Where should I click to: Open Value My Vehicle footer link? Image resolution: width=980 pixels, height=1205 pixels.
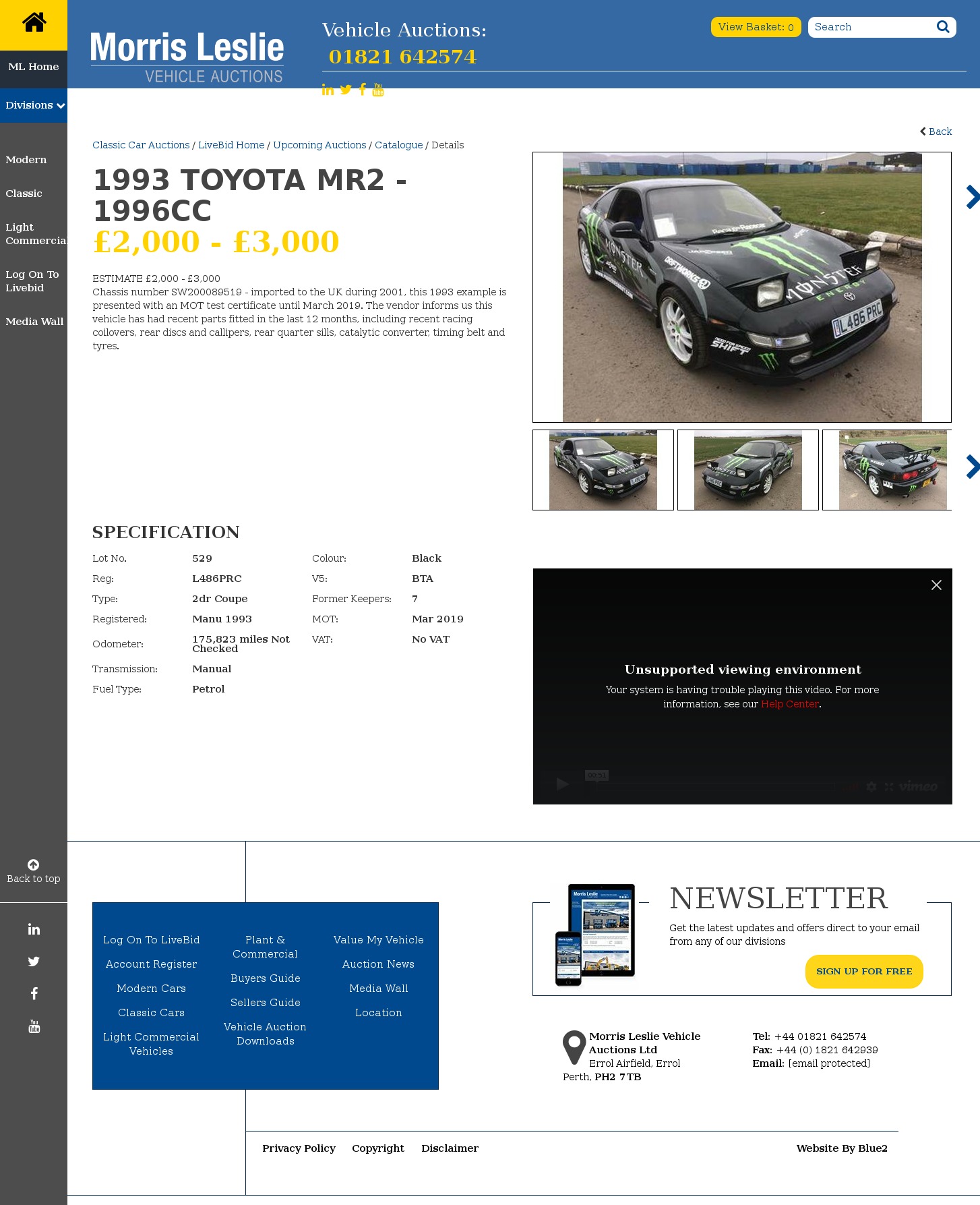click(378, 940)
